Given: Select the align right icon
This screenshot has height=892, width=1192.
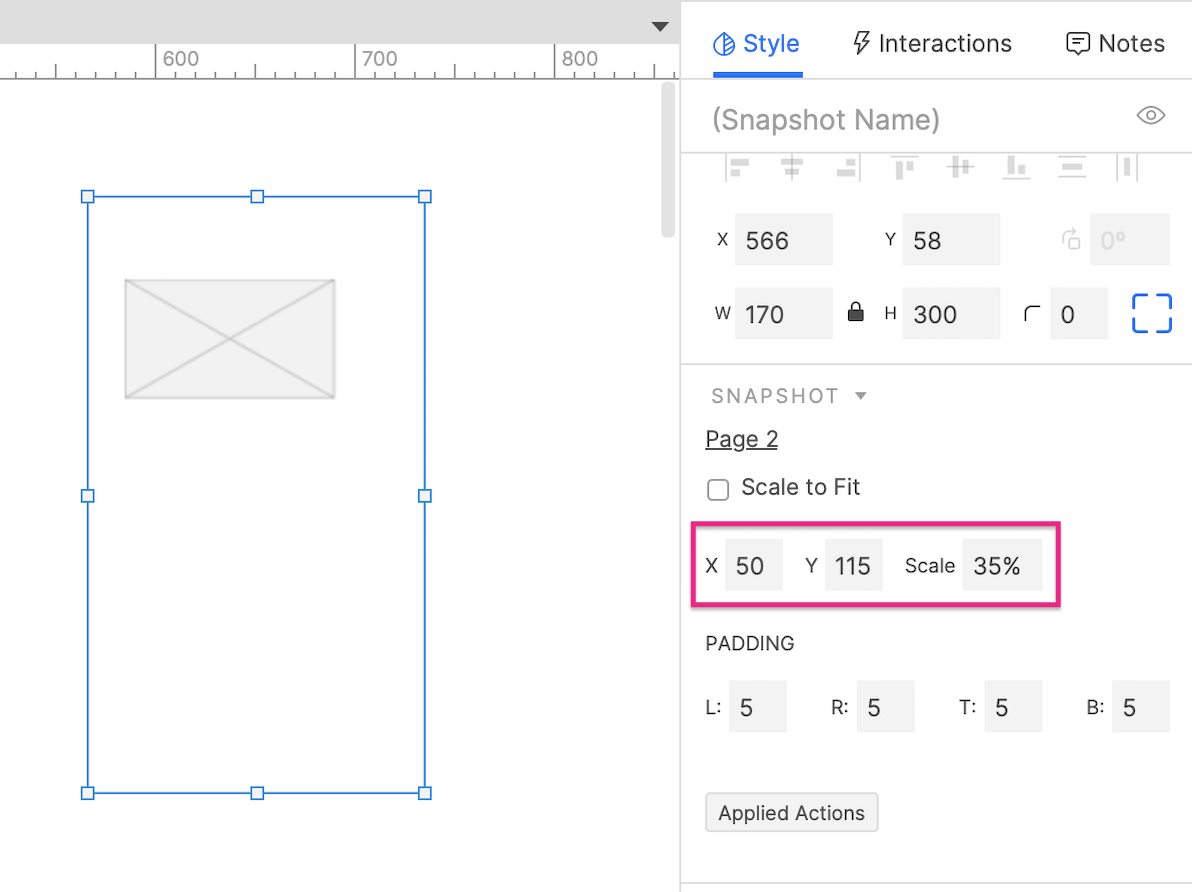Looking at the screenshot, I should (847, 167).
